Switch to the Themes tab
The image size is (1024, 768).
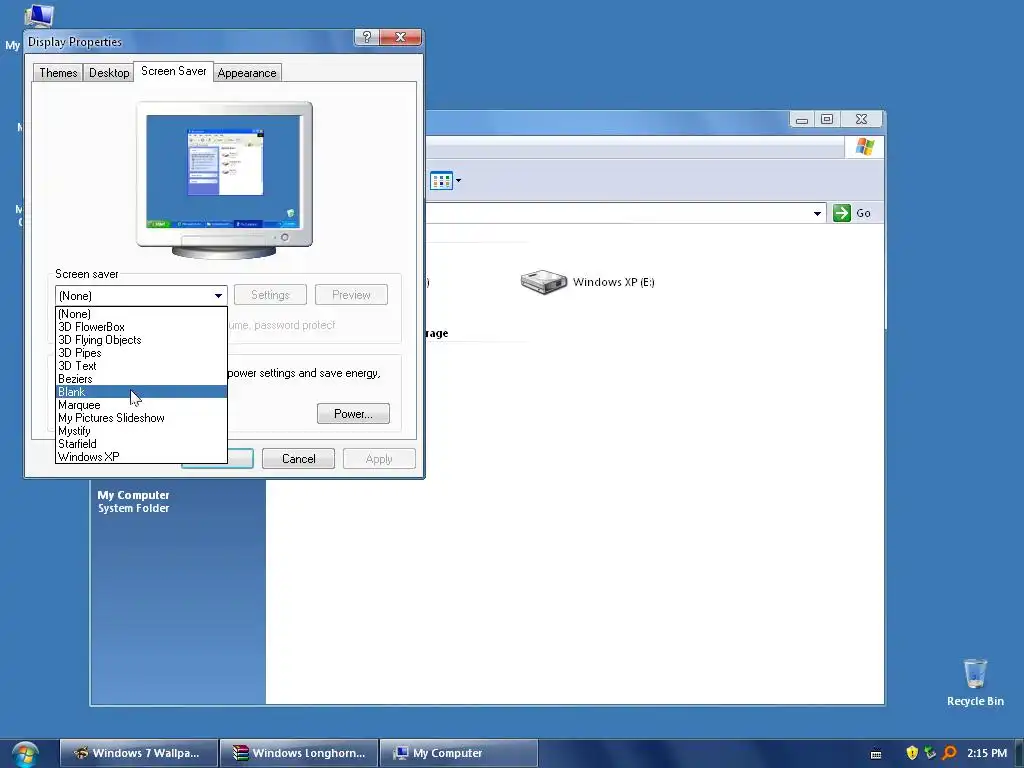pyautogui.click(x=58, y=72)
